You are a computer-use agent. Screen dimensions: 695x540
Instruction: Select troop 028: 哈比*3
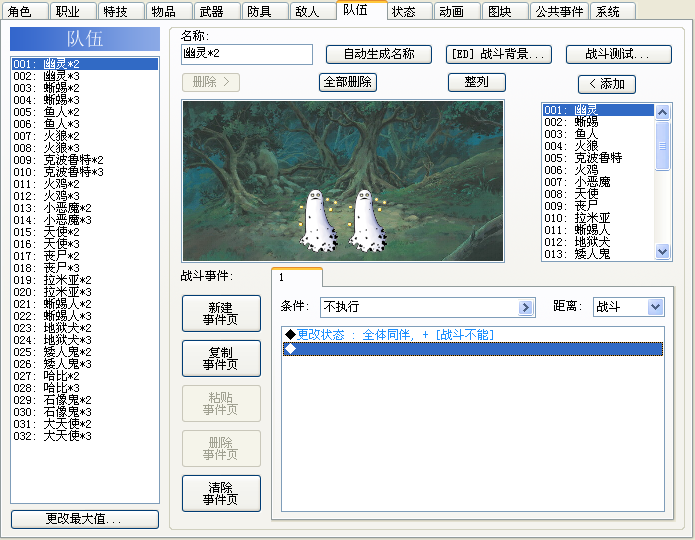click(85, 388)
